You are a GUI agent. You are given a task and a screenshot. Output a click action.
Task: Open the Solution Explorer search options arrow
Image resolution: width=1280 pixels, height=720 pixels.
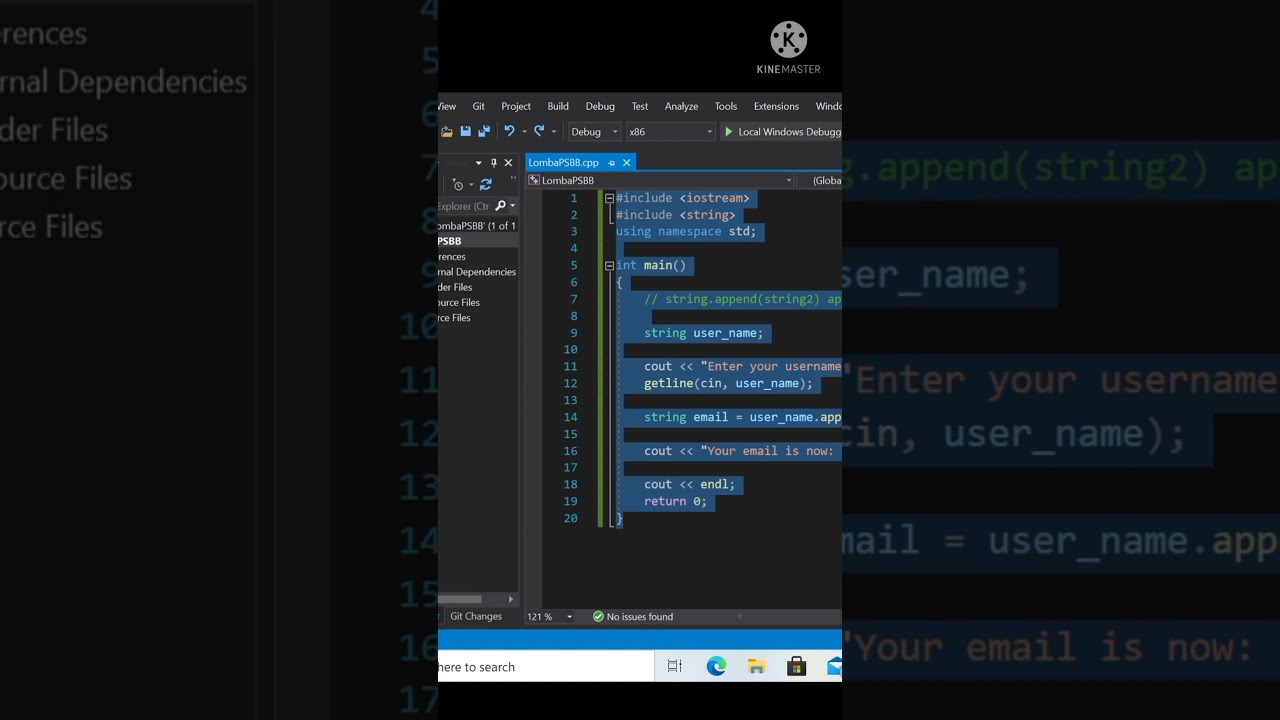[x=512, y=206]
